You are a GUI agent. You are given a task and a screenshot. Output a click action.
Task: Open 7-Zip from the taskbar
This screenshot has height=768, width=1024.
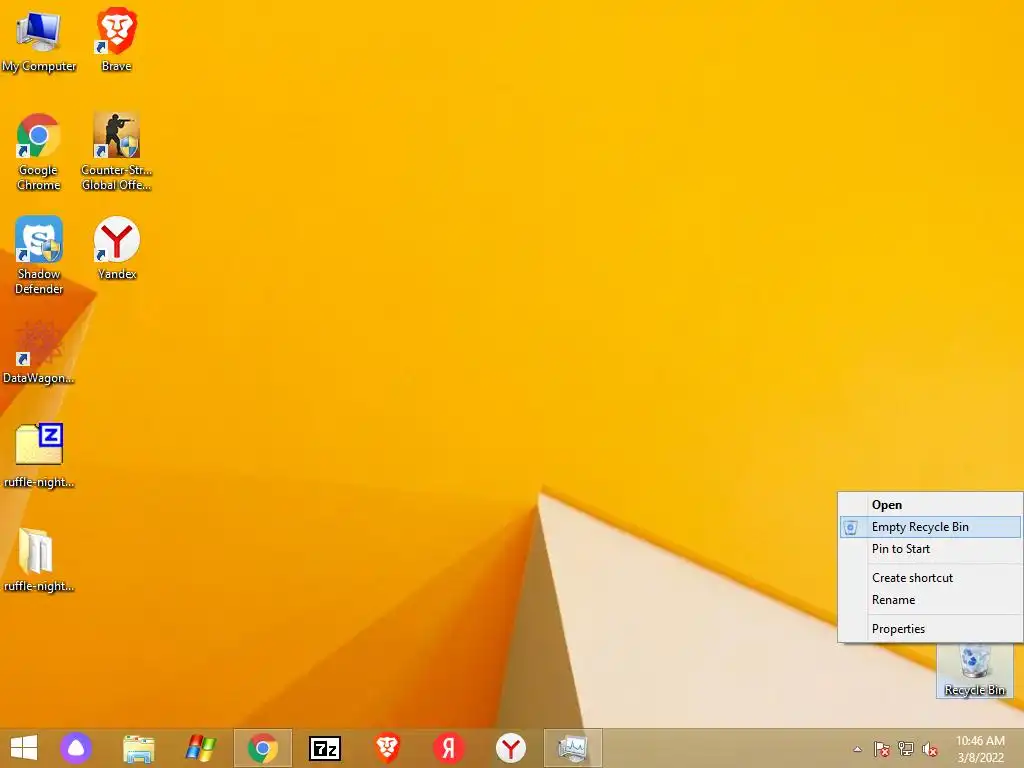tap(325, 748)
